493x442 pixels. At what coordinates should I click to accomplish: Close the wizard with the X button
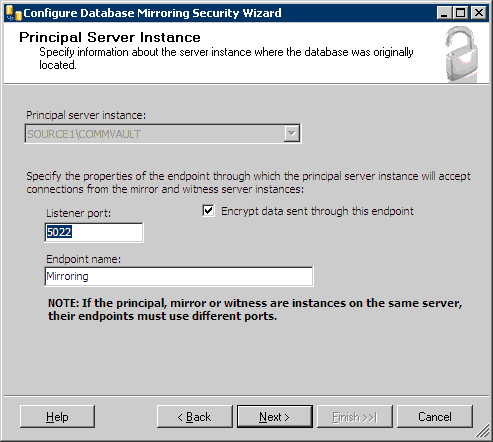pos(479,13)
